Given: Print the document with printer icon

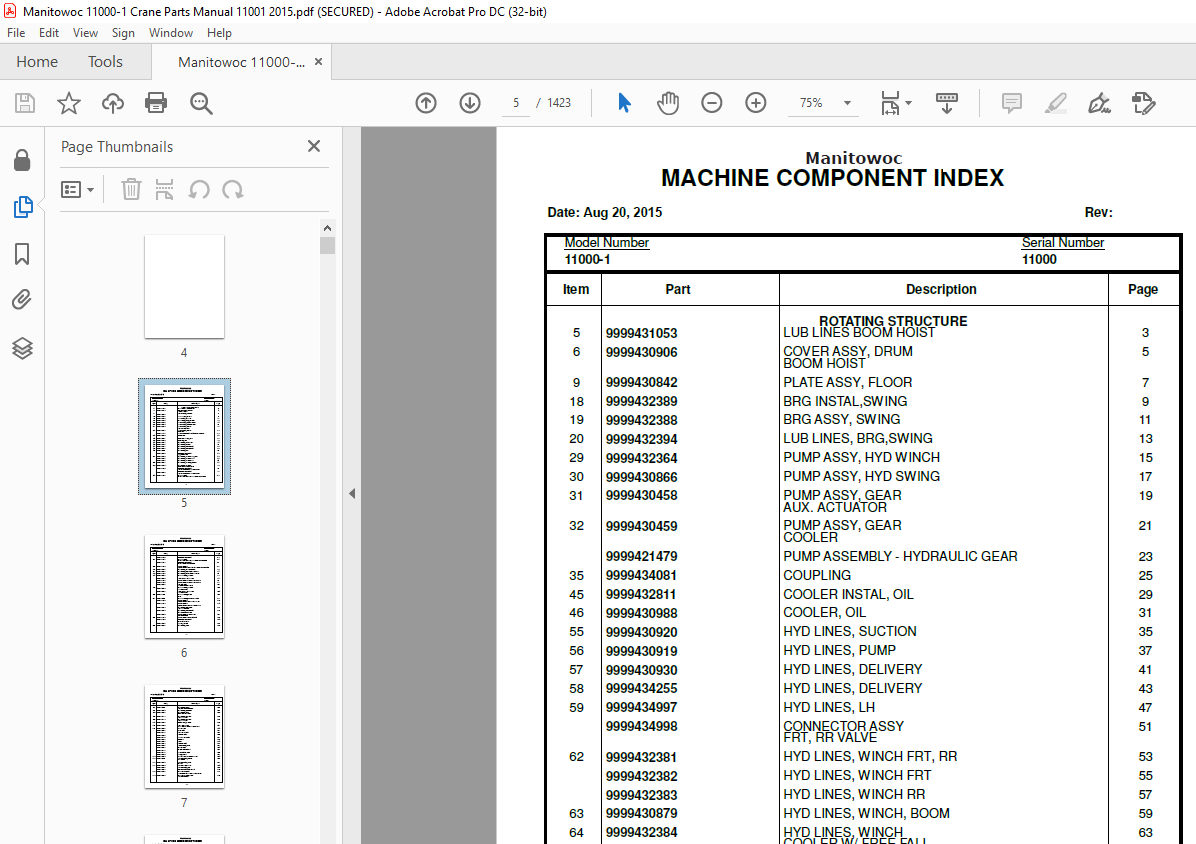Looking at the screenshot, I should click(156, 103).
